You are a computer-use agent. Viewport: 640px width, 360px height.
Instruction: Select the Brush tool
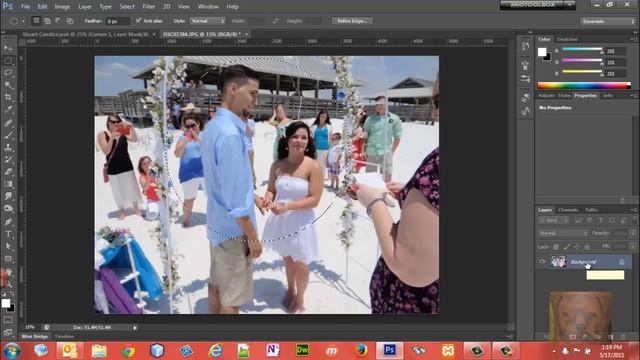[x=8, y=135]
